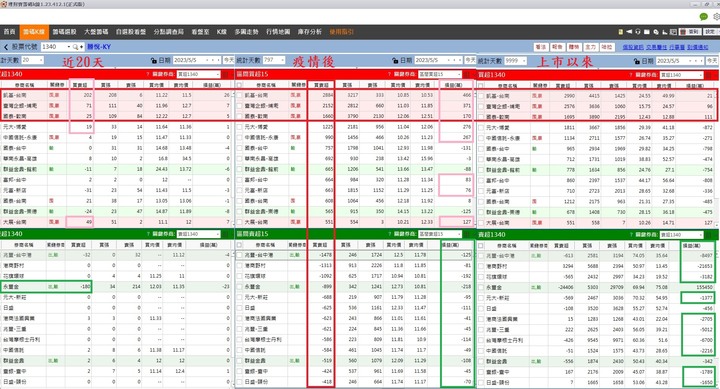The width and height of the screenshot is (720, 389).
Task: Open the 自選股看盤 tab
Action: 131,32
